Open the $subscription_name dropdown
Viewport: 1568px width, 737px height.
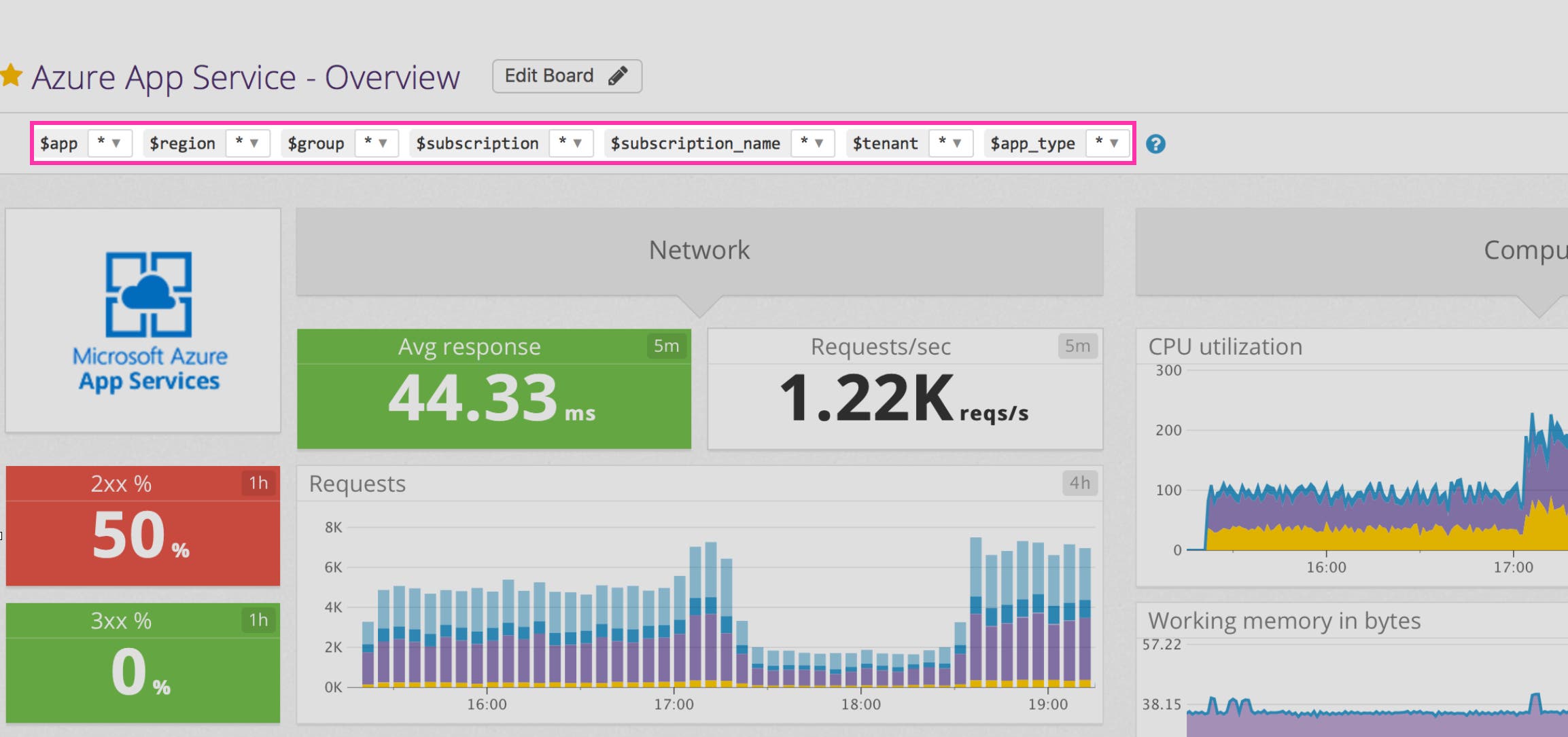812,143
